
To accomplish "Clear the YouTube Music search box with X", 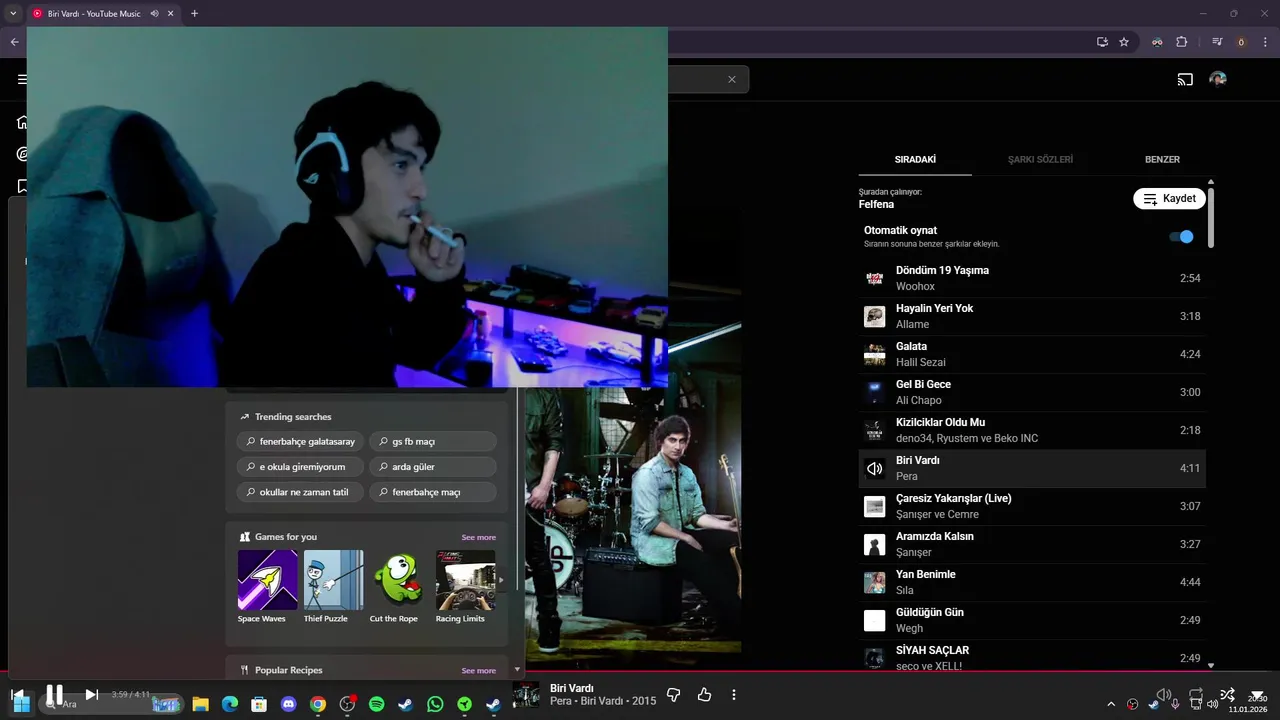I will click(731, 79).
